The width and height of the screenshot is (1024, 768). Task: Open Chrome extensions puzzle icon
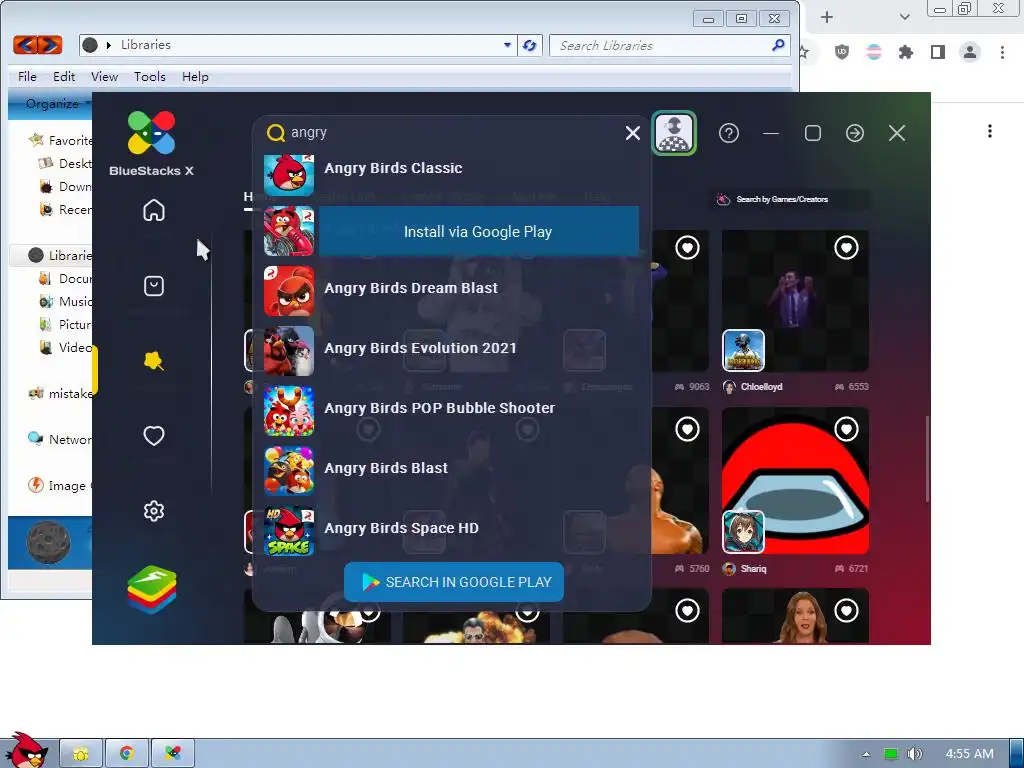pos(905,52)
